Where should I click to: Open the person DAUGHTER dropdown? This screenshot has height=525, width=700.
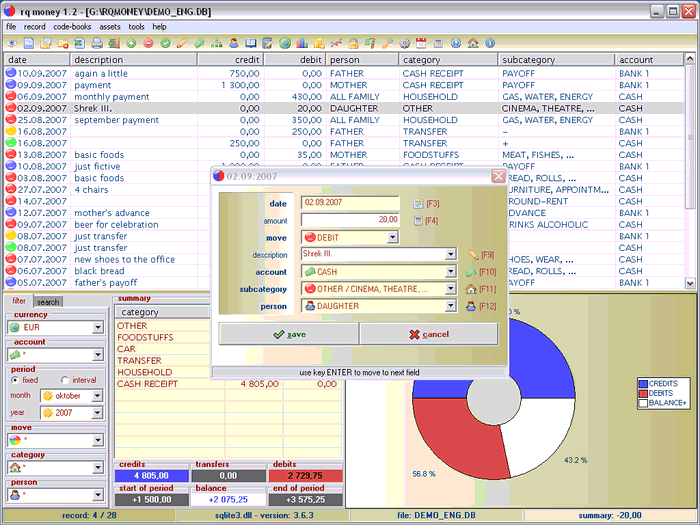pos(450,306)
